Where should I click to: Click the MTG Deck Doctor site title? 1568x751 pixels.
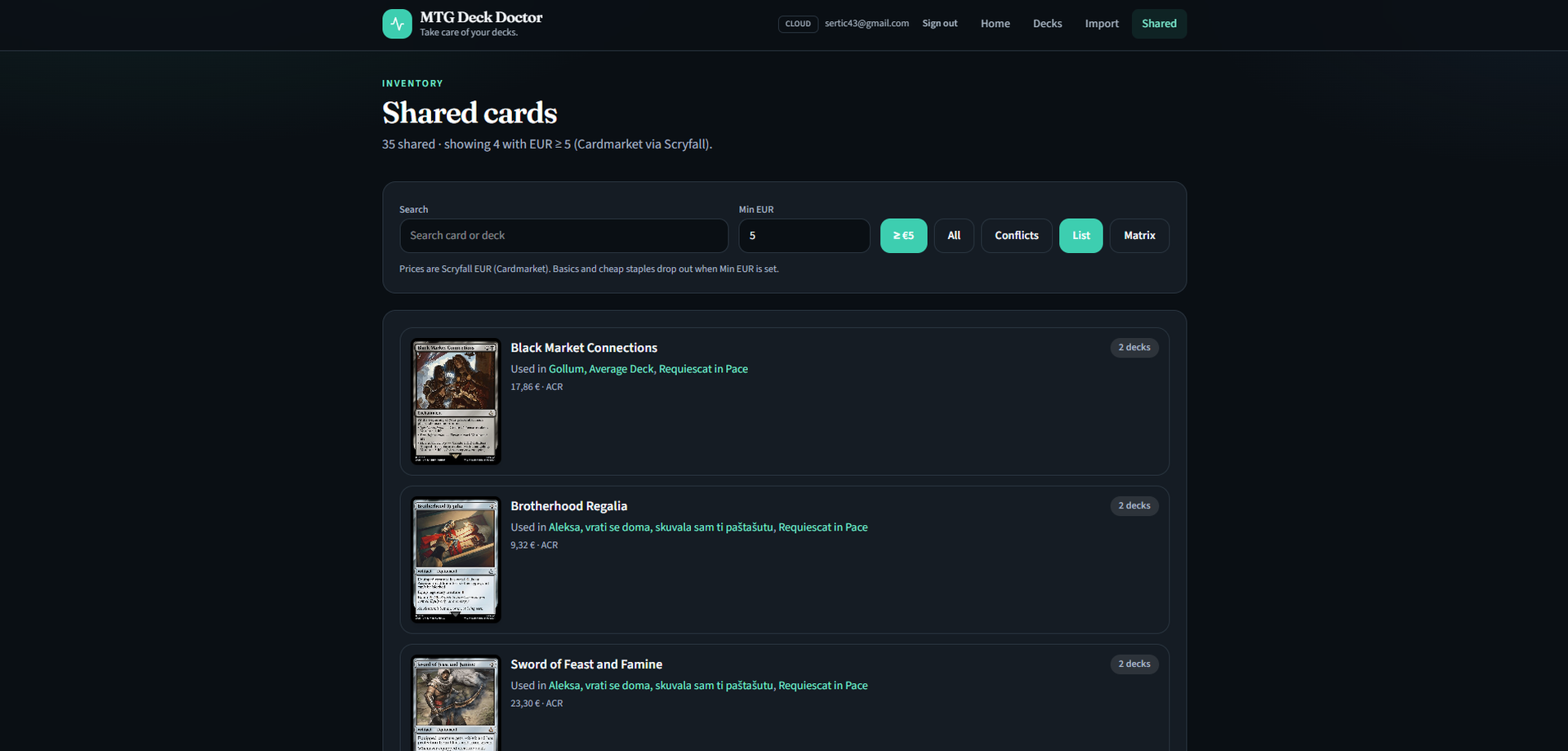(x=481, y=17)
